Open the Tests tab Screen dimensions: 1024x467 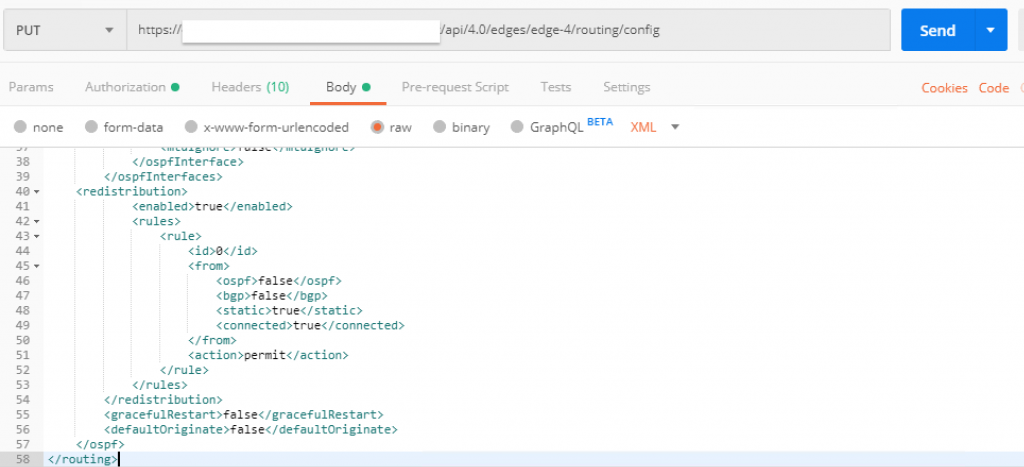coord(556,87)
